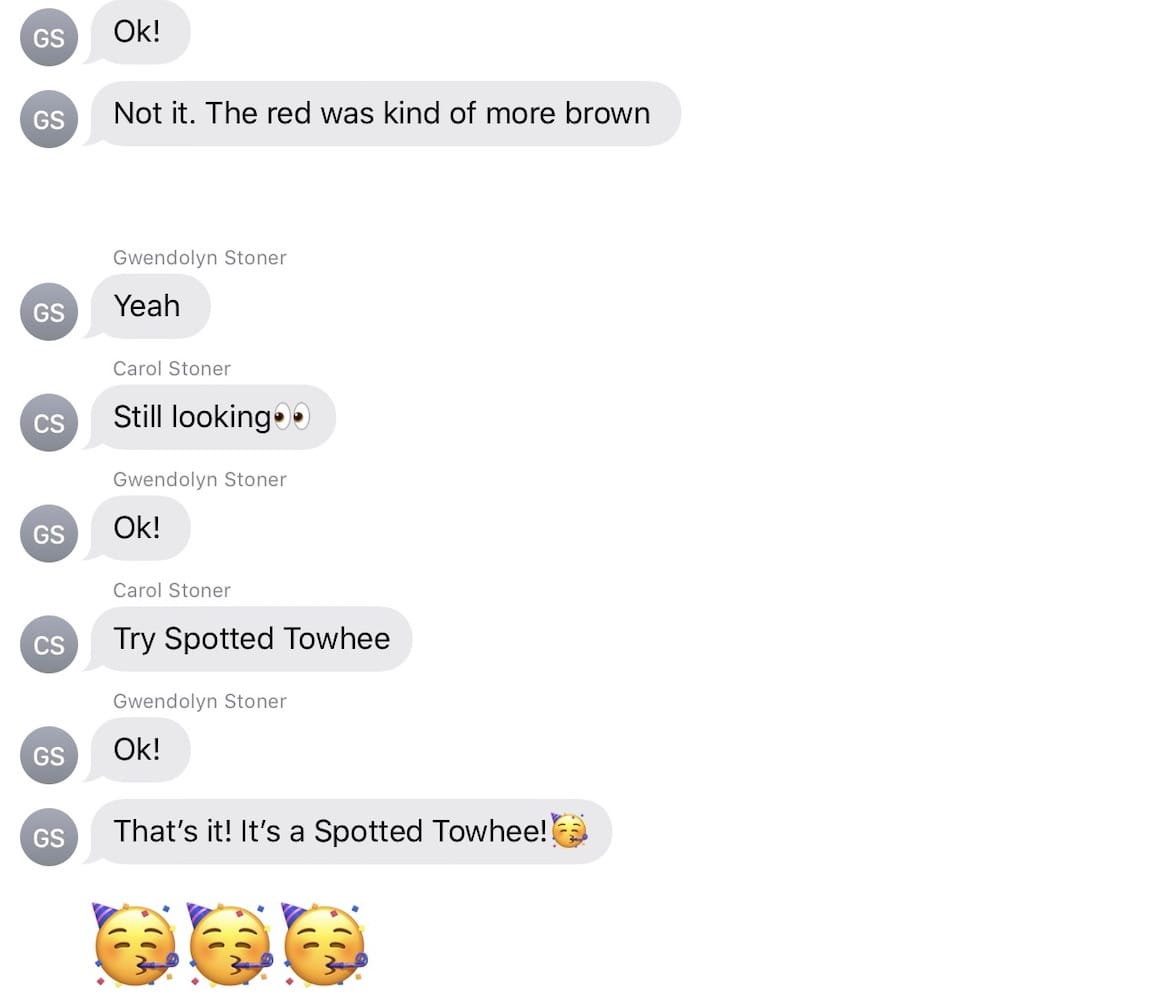This screenshot has height=998, width=1152.
Task: Tap the GS avatar beside "Not it. The red..."
Action: pyautogui.click(x=48, y=119)
